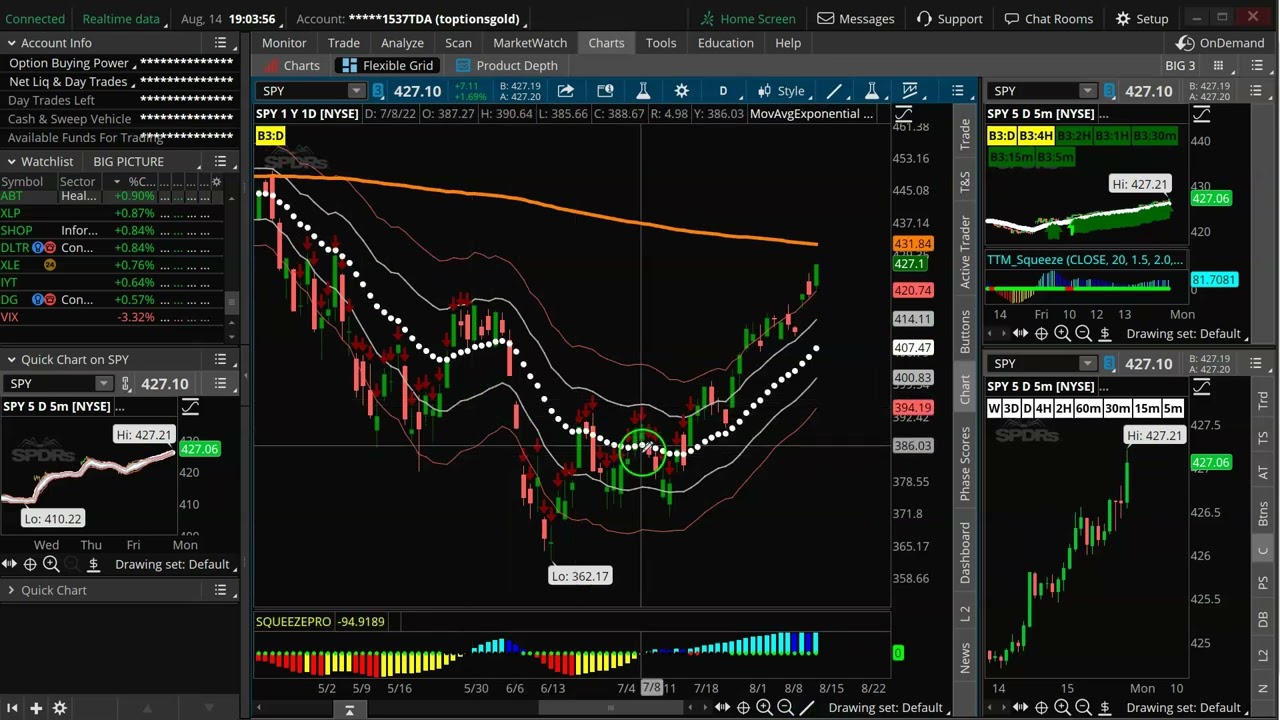Open main chart settings gear
Image resolution: width=1280 pixels, height=720 pixels.
coord(681,91)
